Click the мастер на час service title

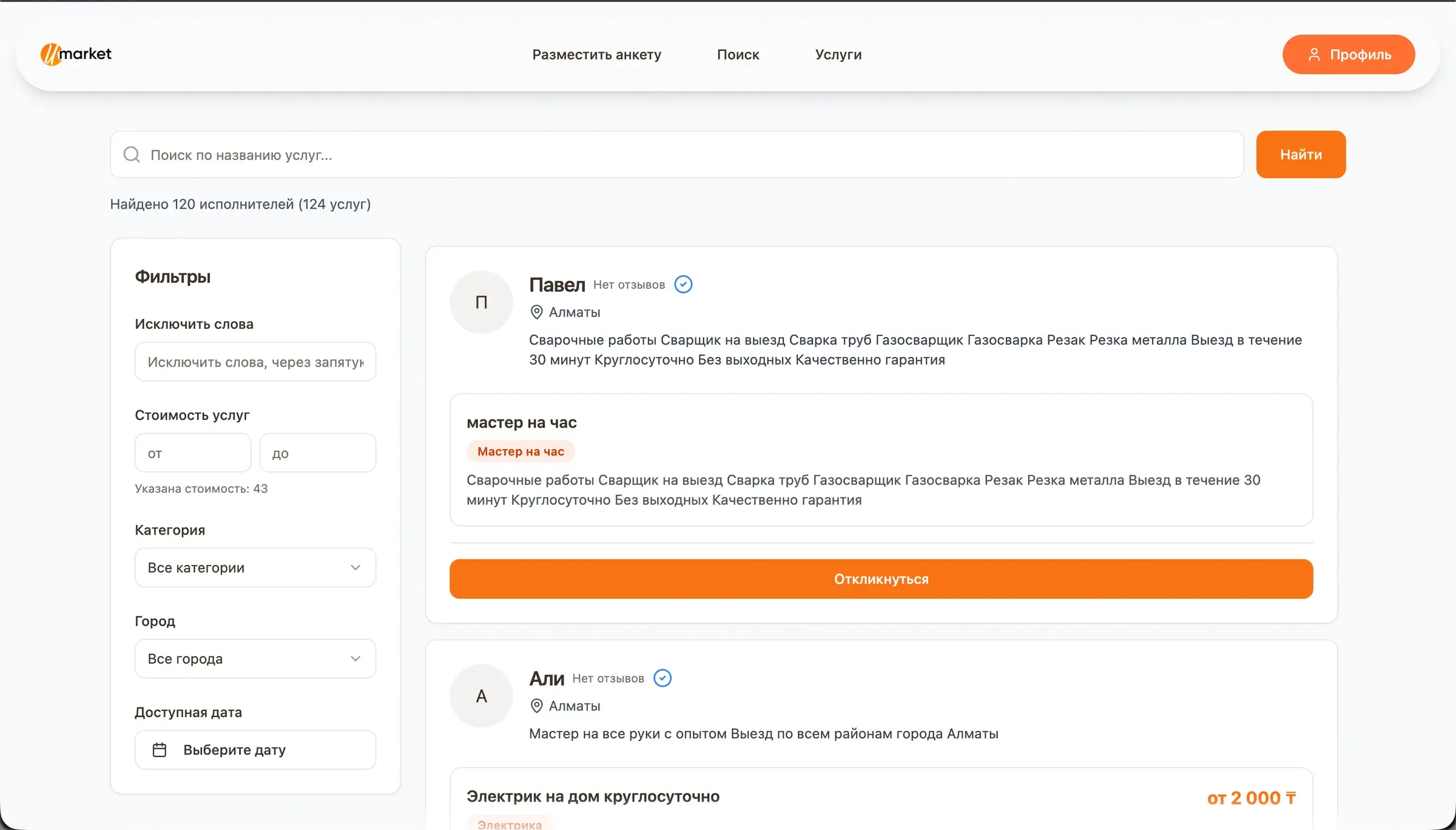point(522,422)
